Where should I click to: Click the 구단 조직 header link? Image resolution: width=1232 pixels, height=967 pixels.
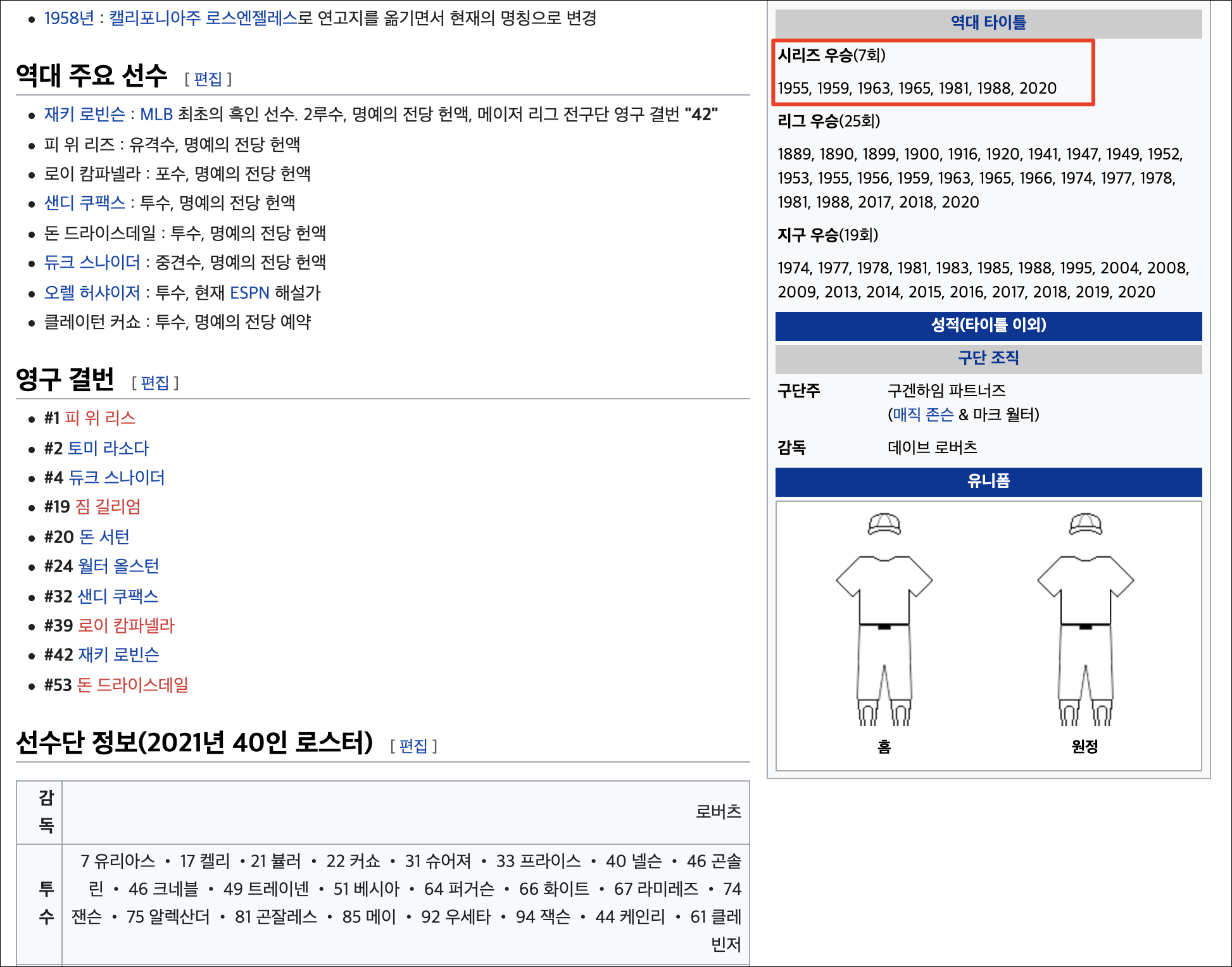point(988,358)
